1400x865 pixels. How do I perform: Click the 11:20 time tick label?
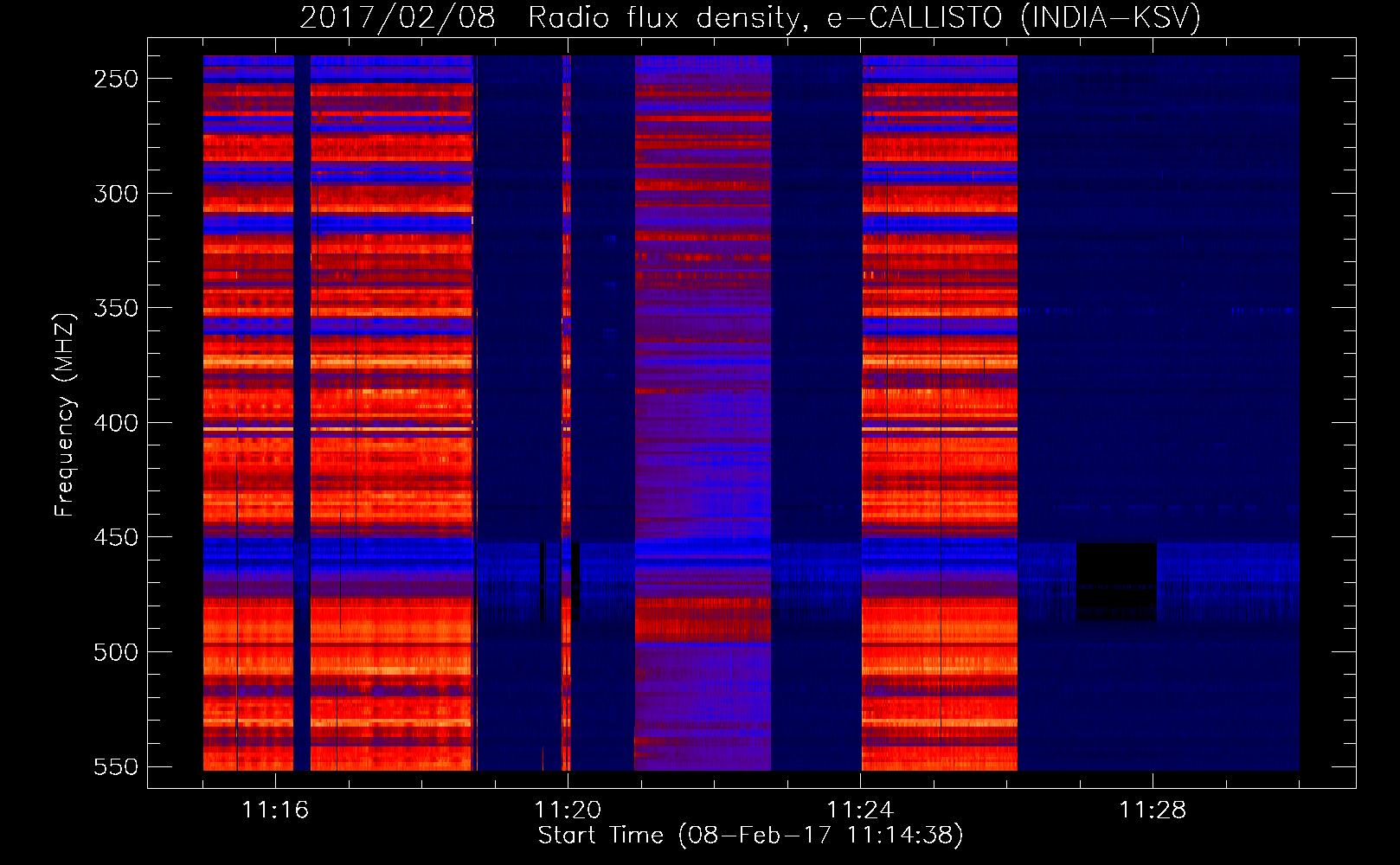[568, 810]
